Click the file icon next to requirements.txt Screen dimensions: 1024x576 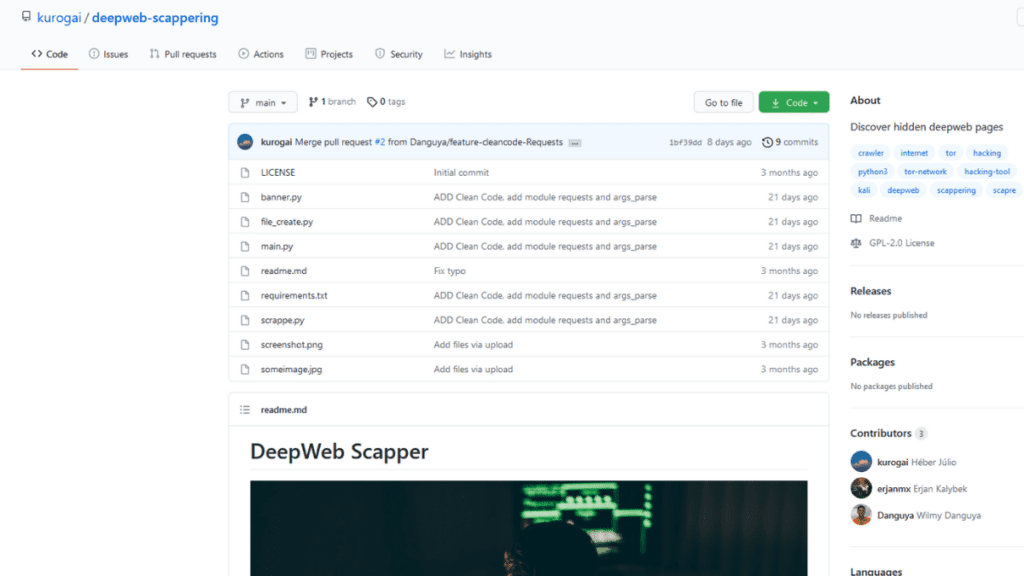(x=245, y=296)
